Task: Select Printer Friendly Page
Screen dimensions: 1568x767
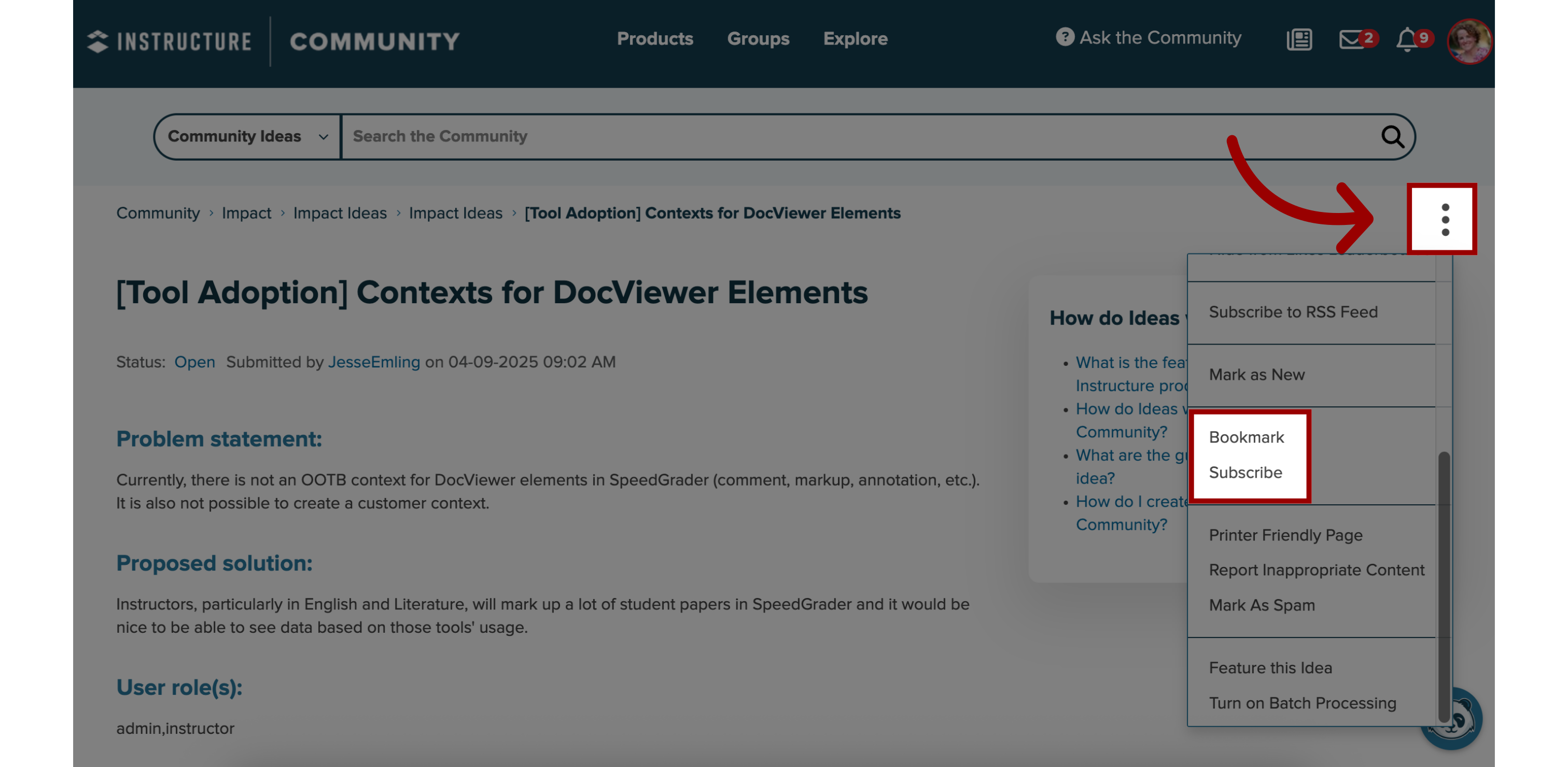Action: (1285, 535)
